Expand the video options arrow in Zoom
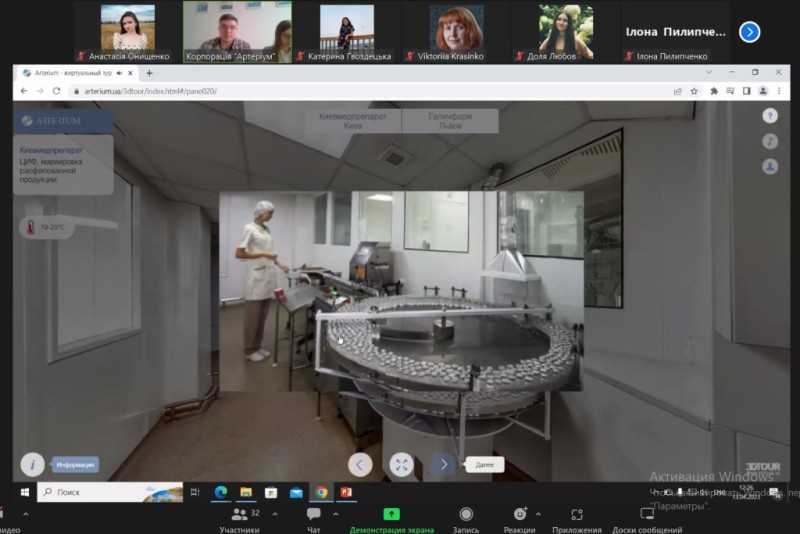The height and width of the screenshot is (534, 800). (x=26, y=514)
